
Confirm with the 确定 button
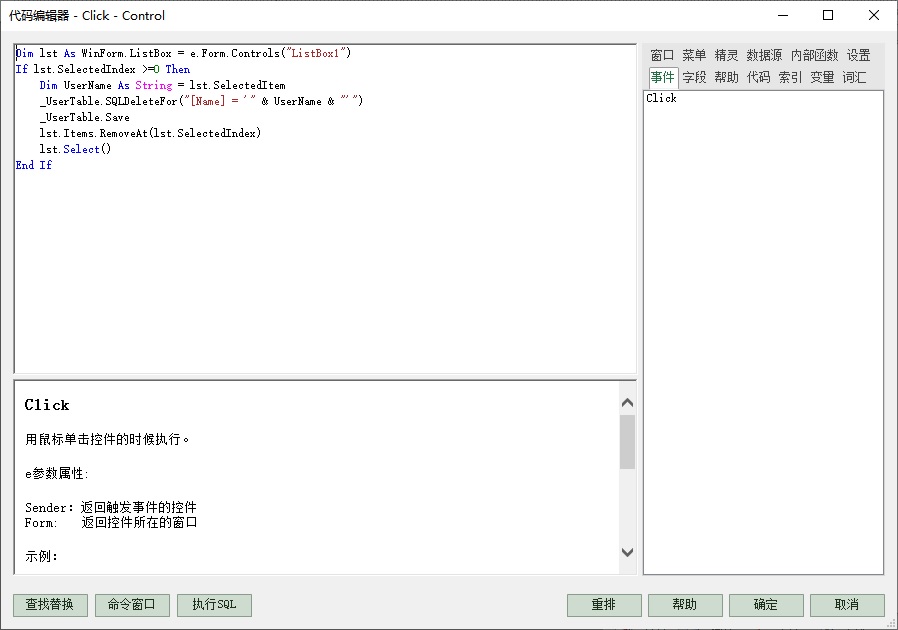click(x=766, y=605)
